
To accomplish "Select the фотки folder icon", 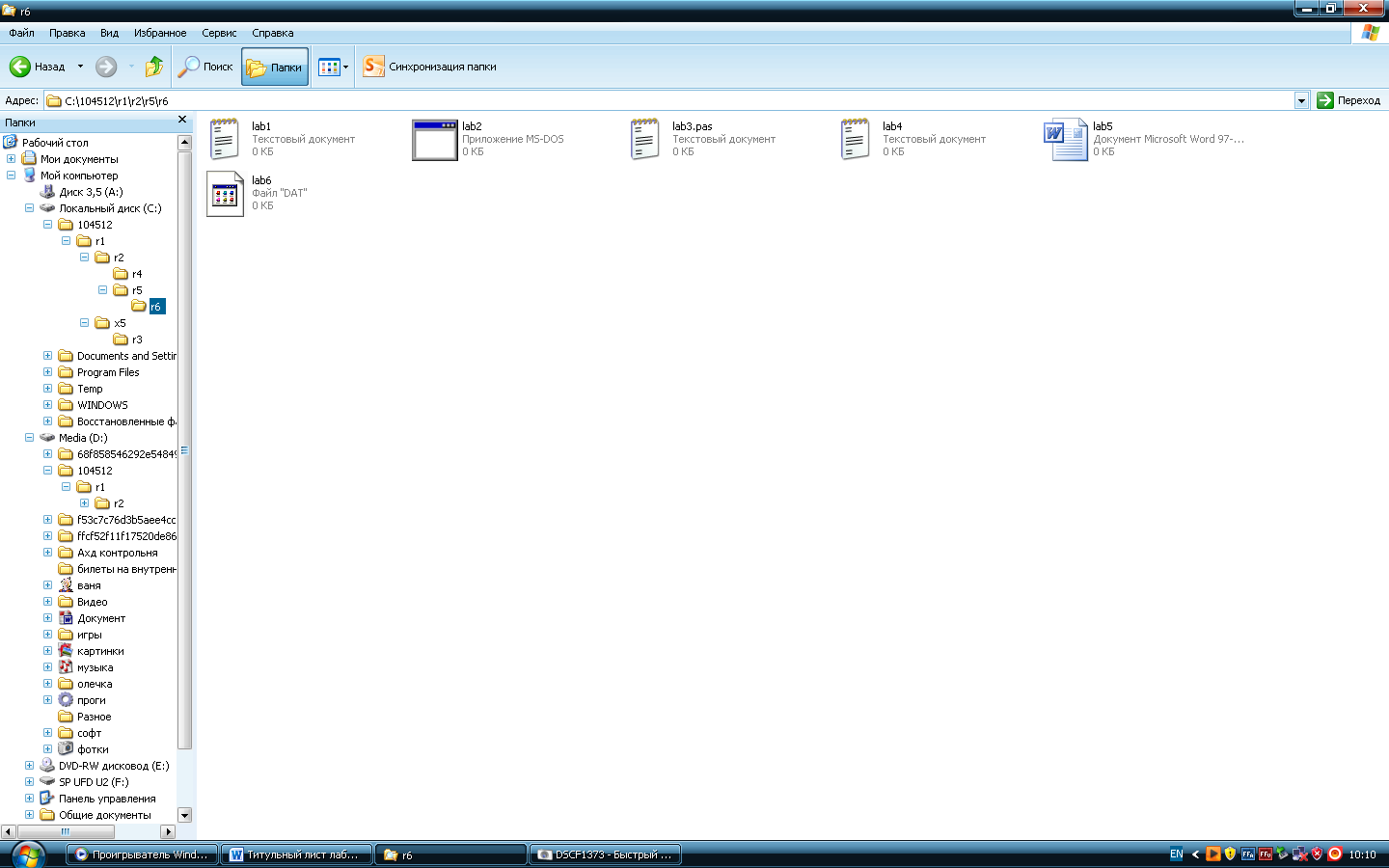I will (x=66, y=749).
